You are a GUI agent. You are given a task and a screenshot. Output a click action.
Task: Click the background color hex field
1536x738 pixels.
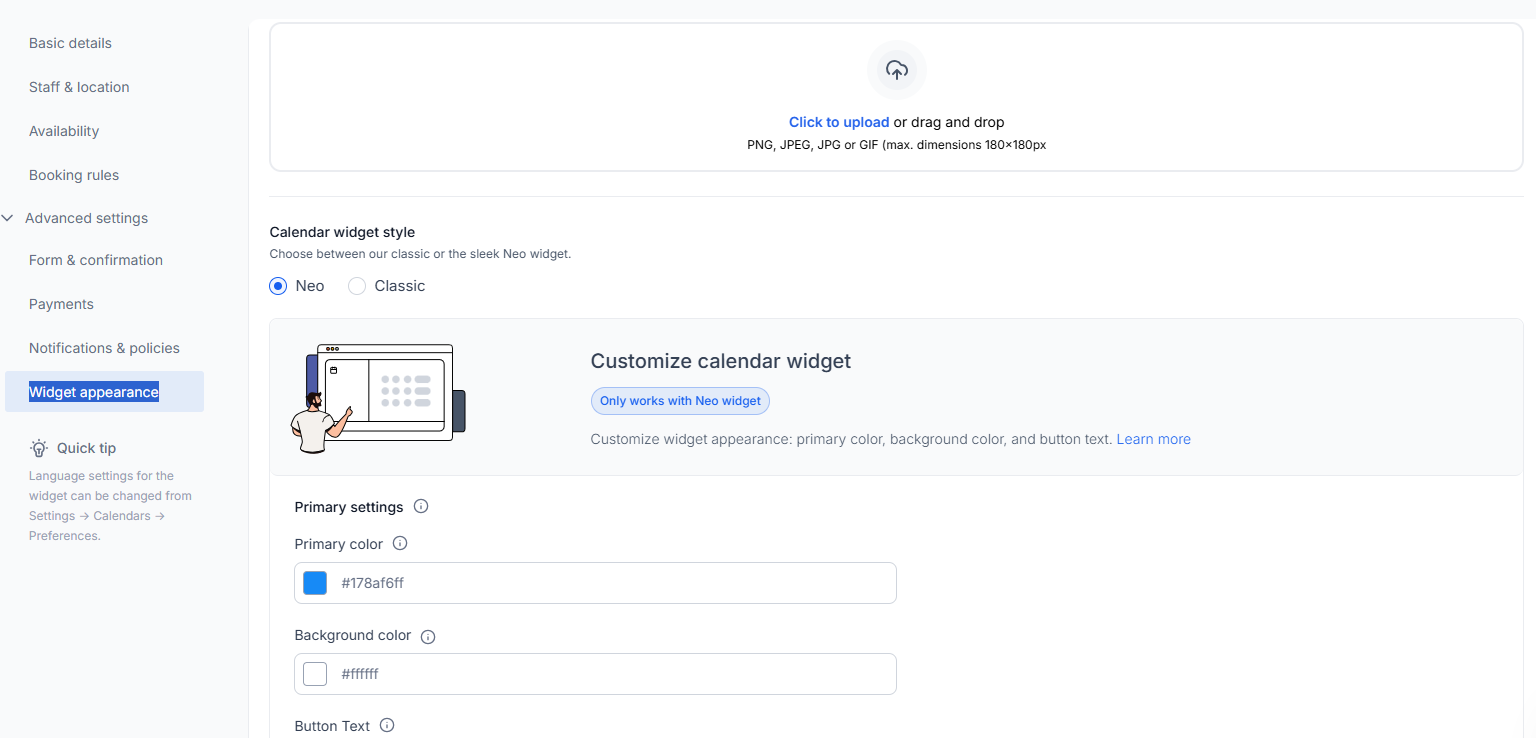click(610, 674)
